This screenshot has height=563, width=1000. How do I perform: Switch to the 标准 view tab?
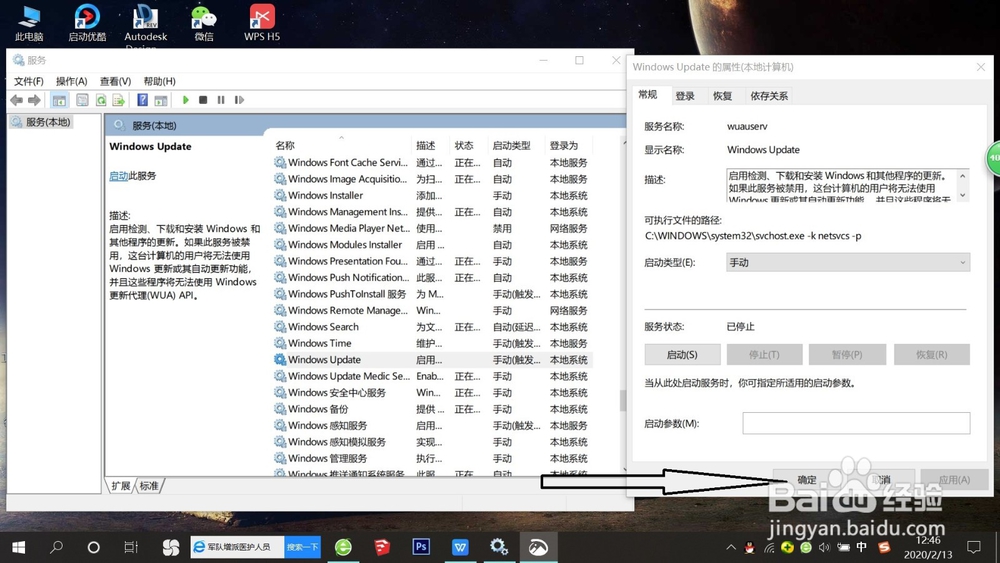click(x=149, y=486)
